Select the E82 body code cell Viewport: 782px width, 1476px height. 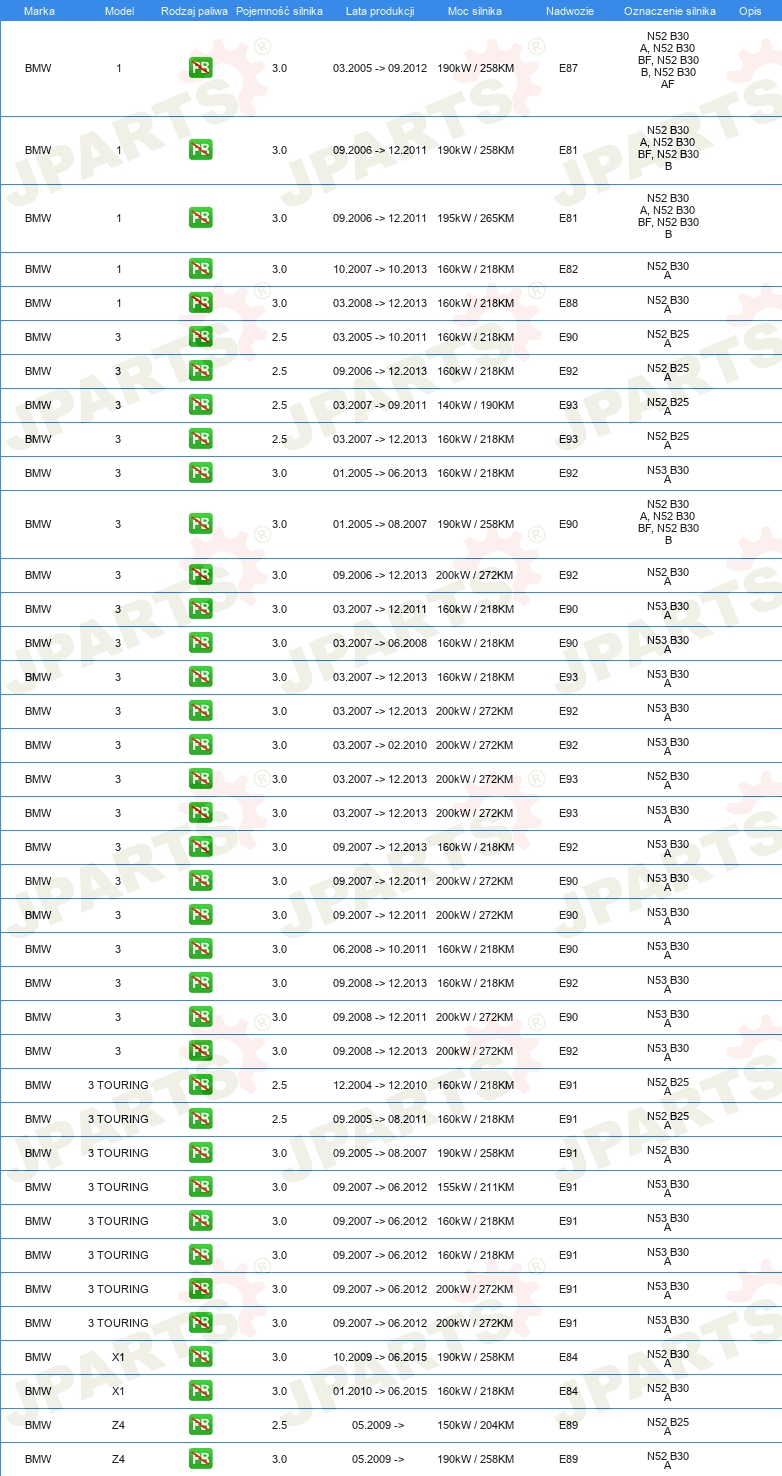(x=568, y=269)
